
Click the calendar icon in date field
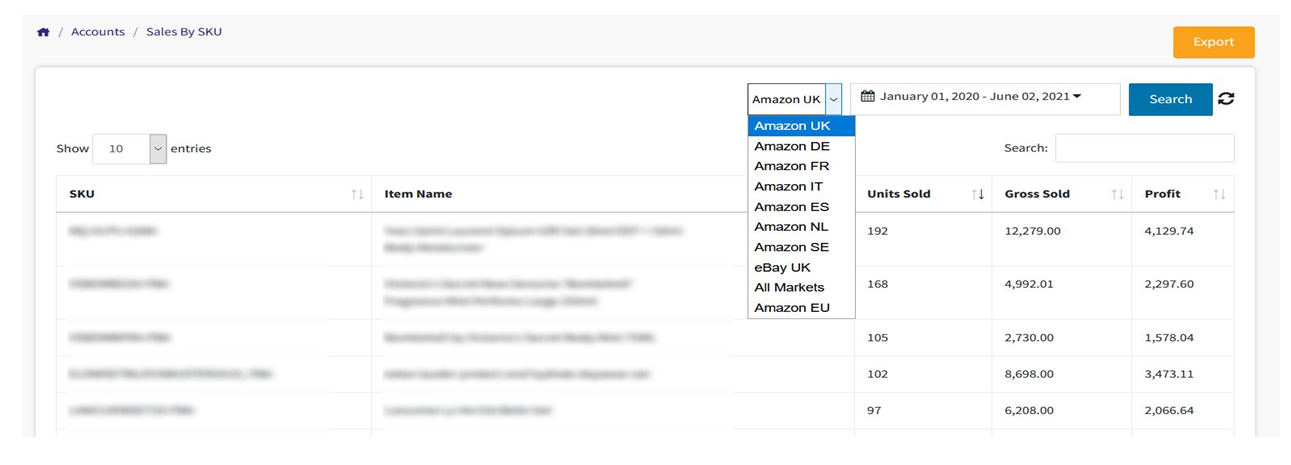[867, 97]
